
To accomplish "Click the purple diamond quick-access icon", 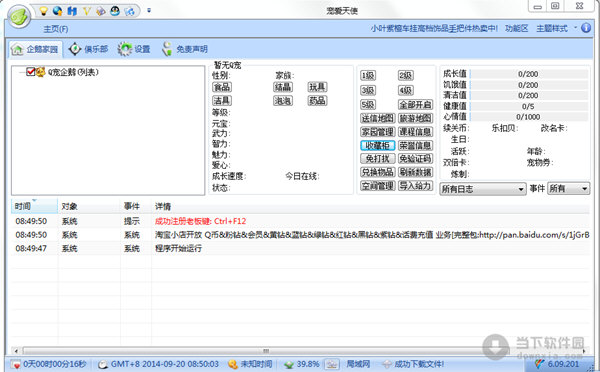I will (x=101, y=11).
